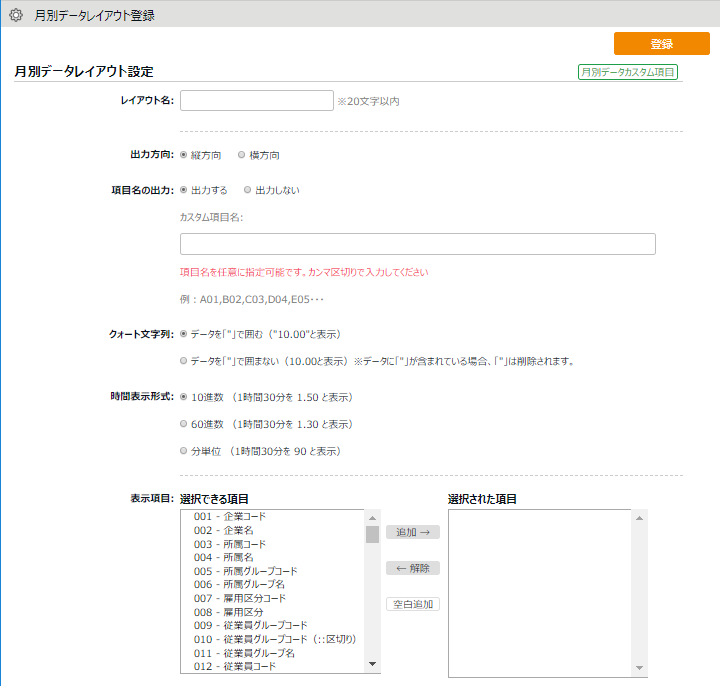
Task: Click down arrow of 選択できる項目 scrollbar
Action: coord(372,664)
